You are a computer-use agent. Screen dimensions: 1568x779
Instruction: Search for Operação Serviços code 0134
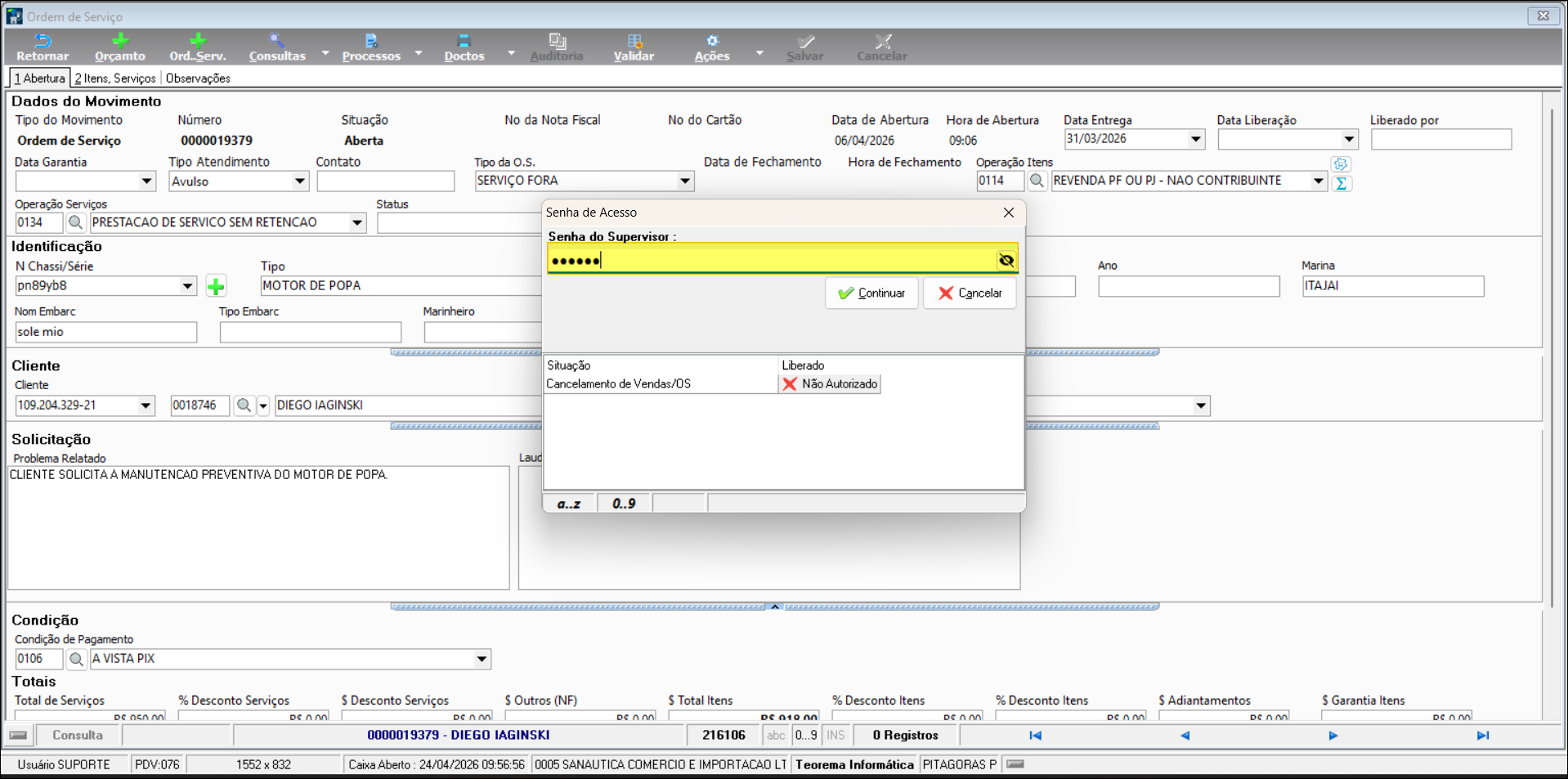tap(75, 222)
